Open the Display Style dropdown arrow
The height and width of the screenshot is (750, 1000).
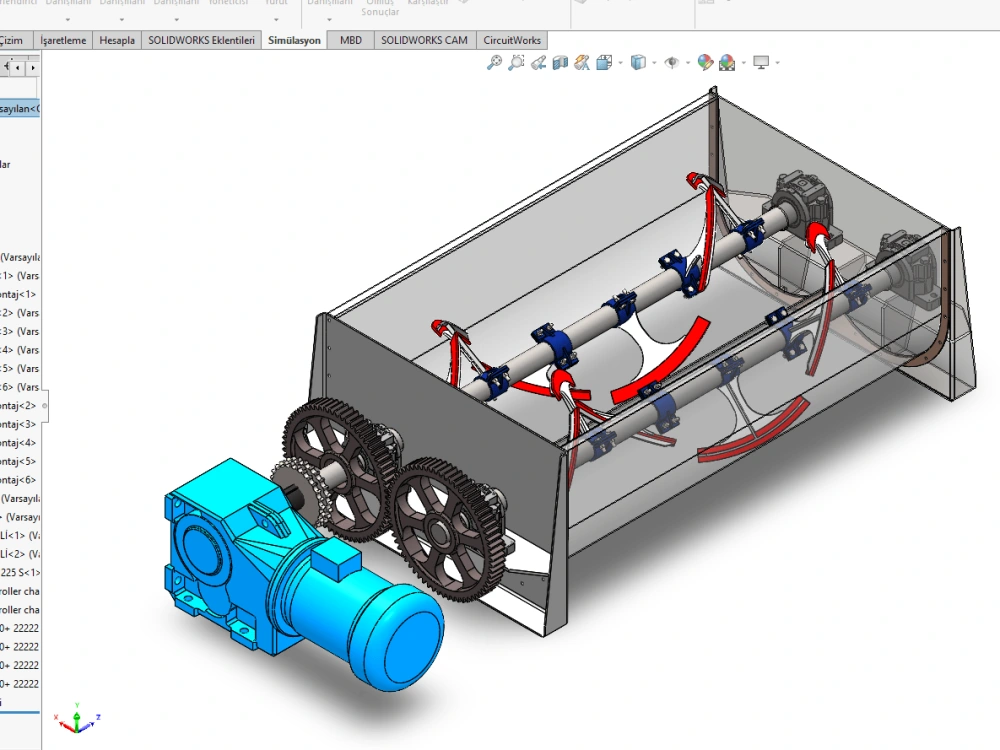(653, 62)
